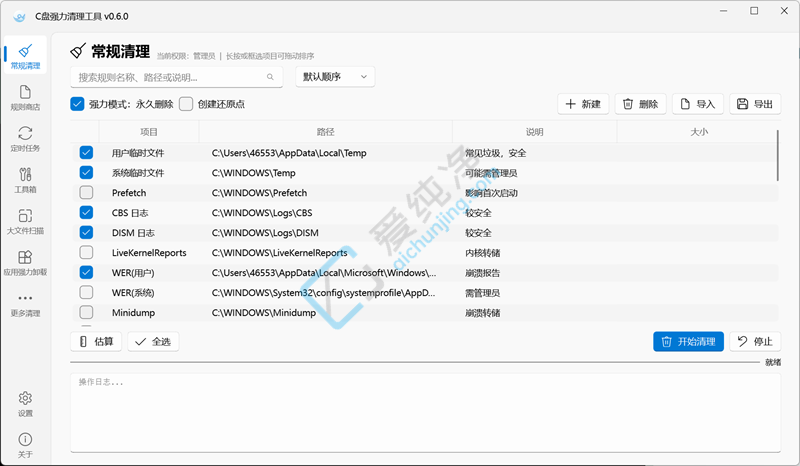Image resolution: width=800 pixels, height=466 pixels.
Task: Open 大文件扫描 from the sidebar
Action: tap(25, 222)
